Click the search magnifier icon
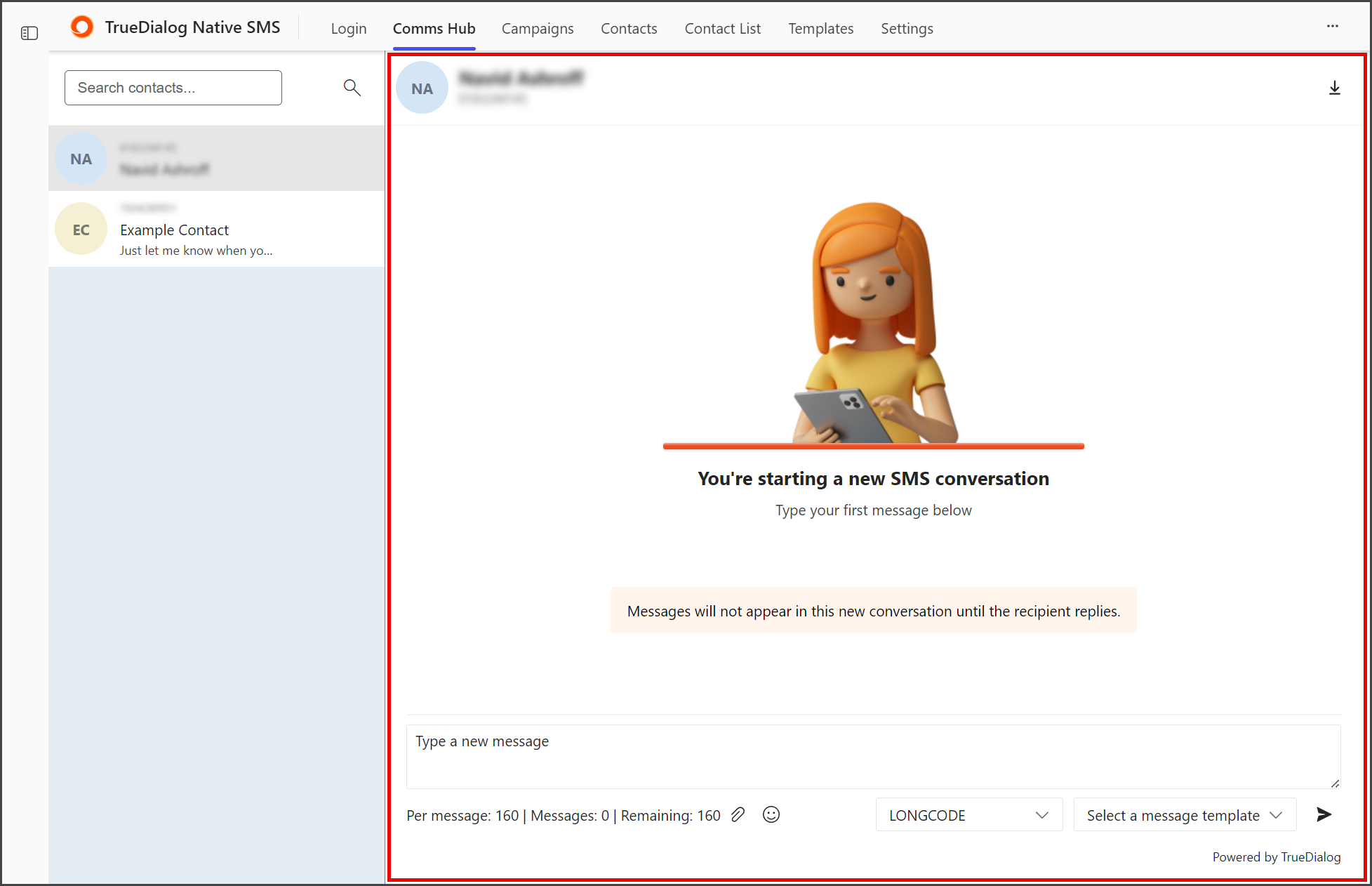The image size is (1372, 886). point(352,87)
